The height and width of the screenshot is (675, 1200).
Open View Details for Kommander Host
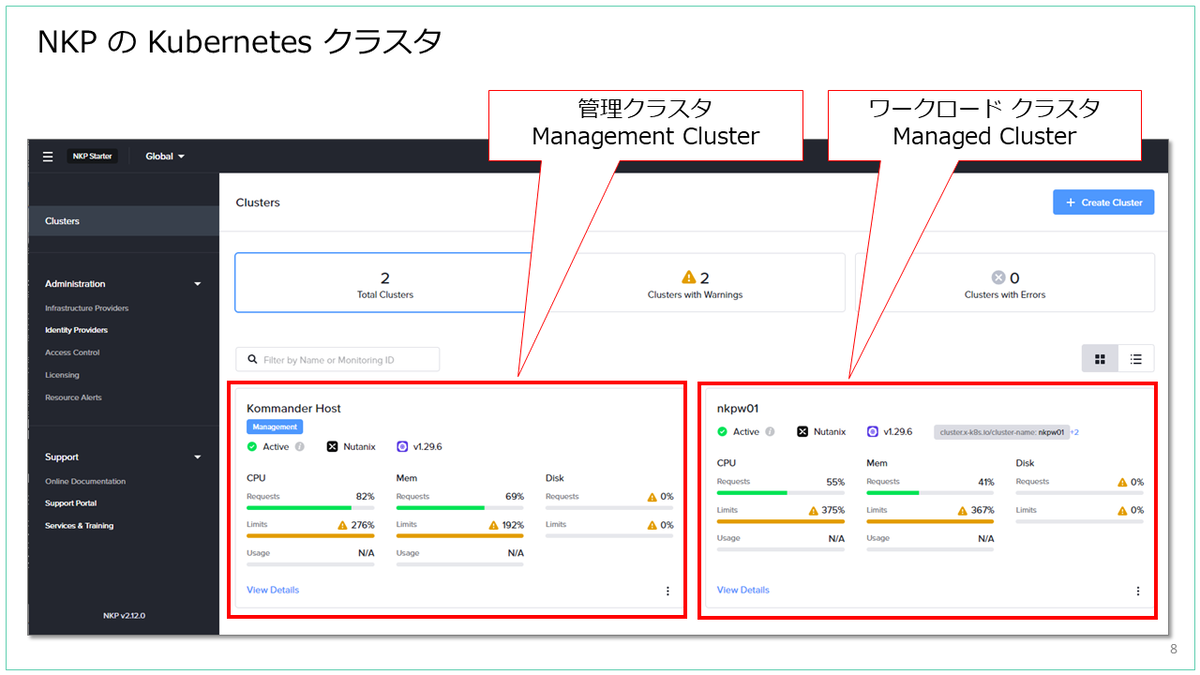tap(273, 590)
